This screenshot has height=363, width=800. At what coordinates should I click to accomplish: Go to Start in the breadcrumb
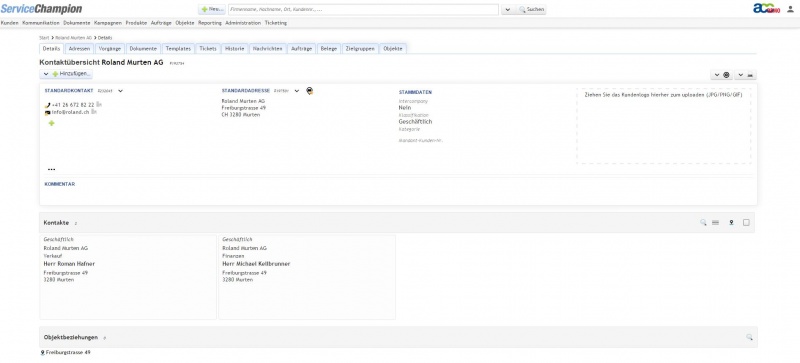[x=44, y=38]
